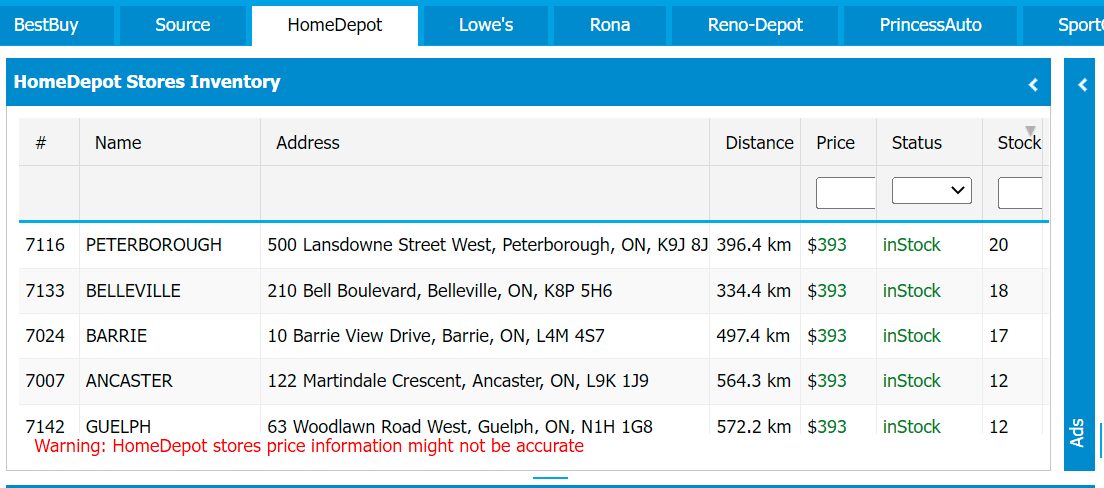This screenshot has height=488, width=1104.
Task: Click the Price column header
Action: pos(838,142)
